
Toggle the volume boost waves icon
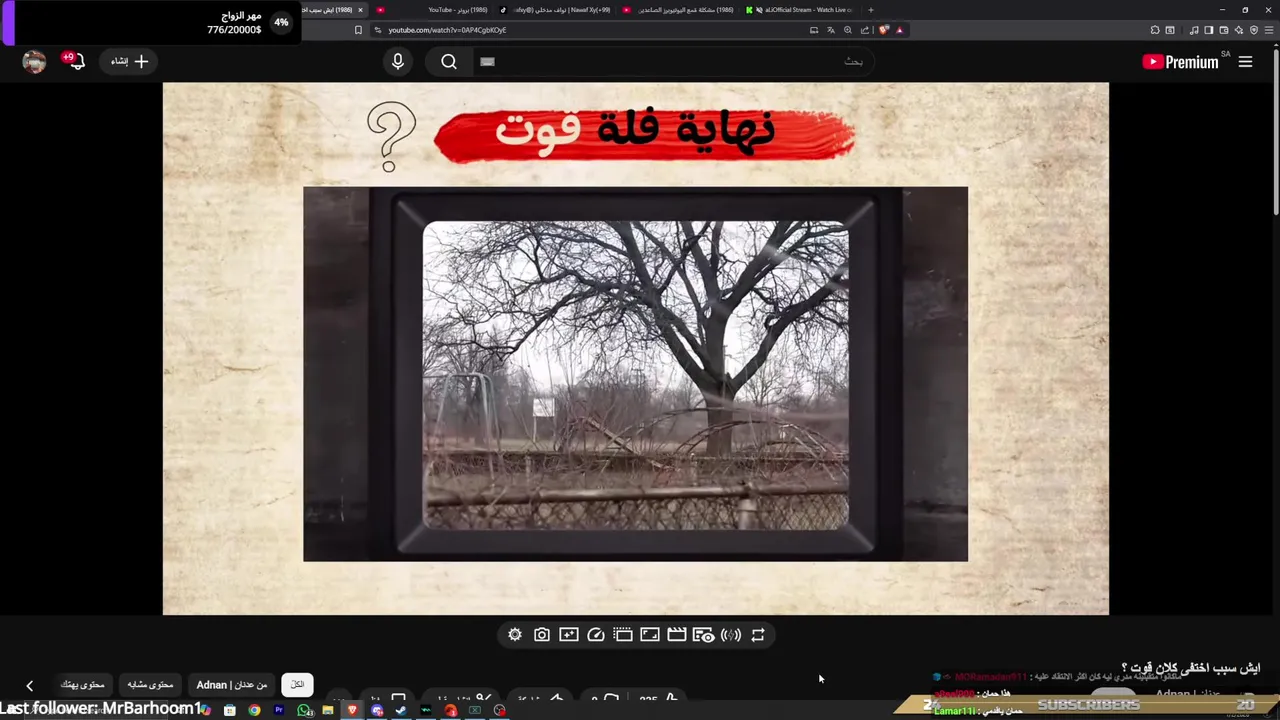pyautogui.click(x=731, y=635)
